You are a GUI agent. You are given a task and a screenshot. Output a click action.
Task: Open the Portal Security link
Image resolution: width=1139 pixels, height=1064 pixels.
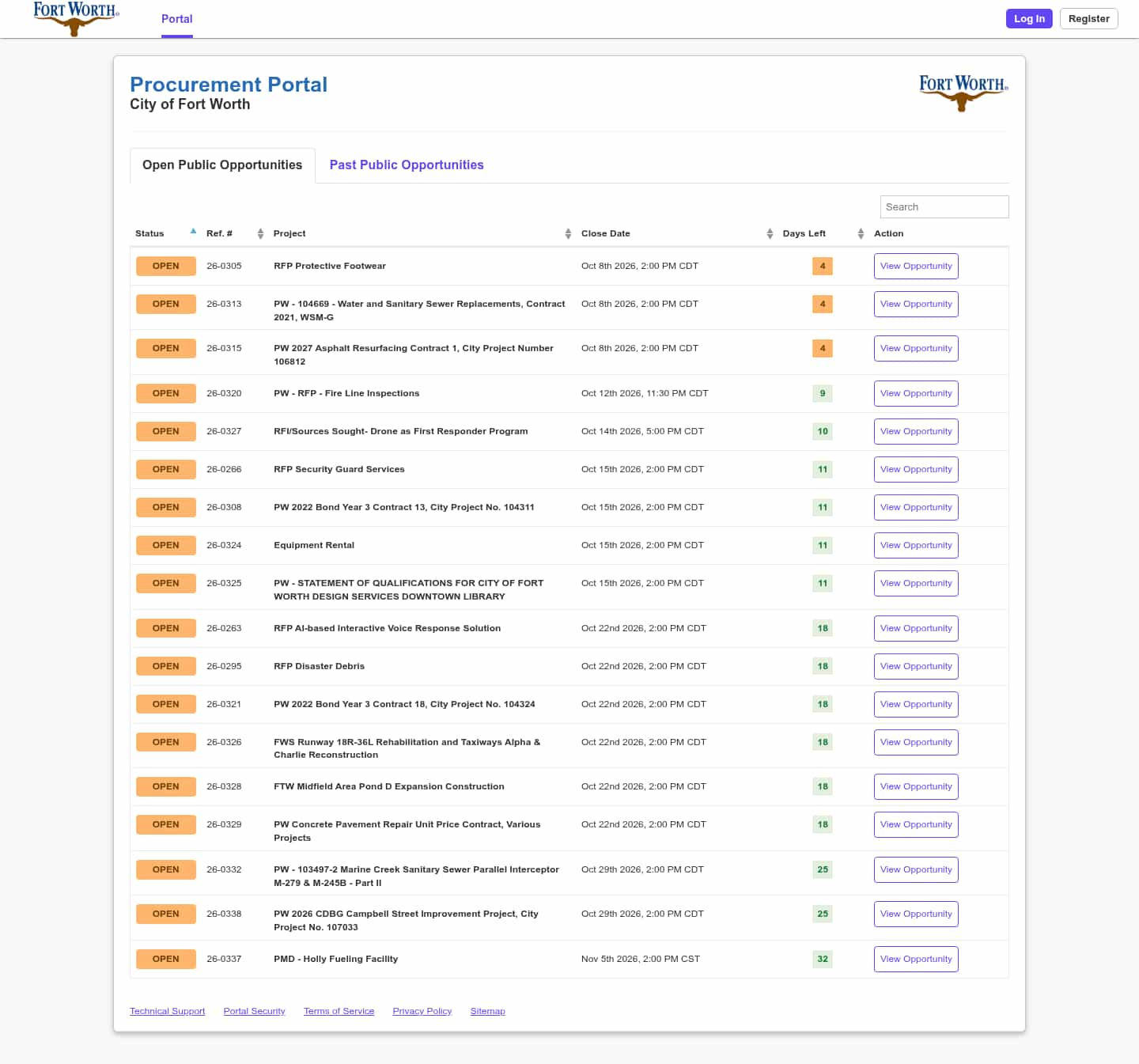(254, 1011)
